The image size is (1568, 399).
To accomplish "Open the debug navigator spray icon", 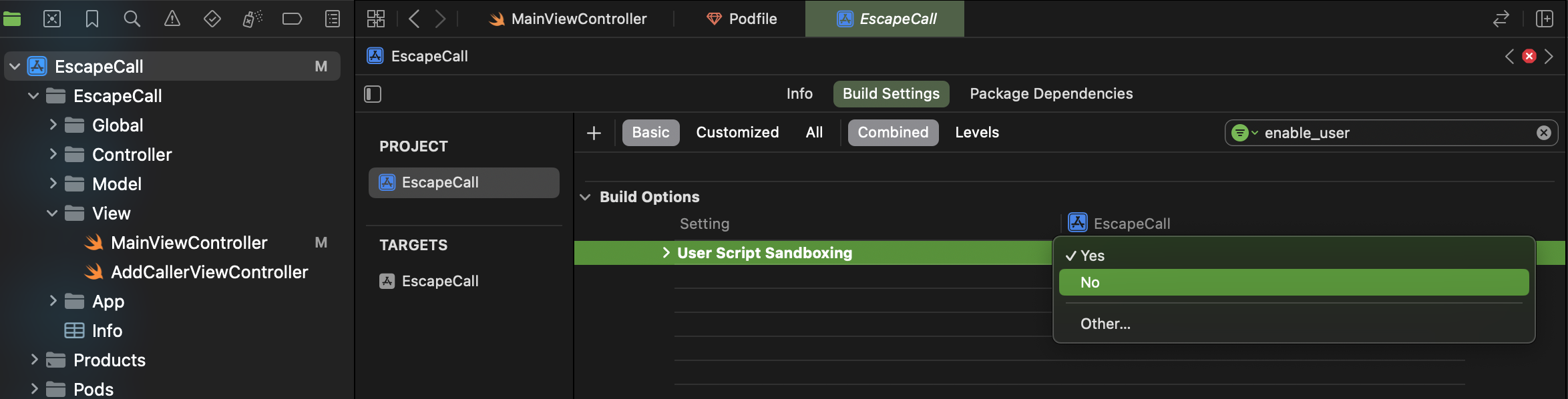I will tap(252, 19).
